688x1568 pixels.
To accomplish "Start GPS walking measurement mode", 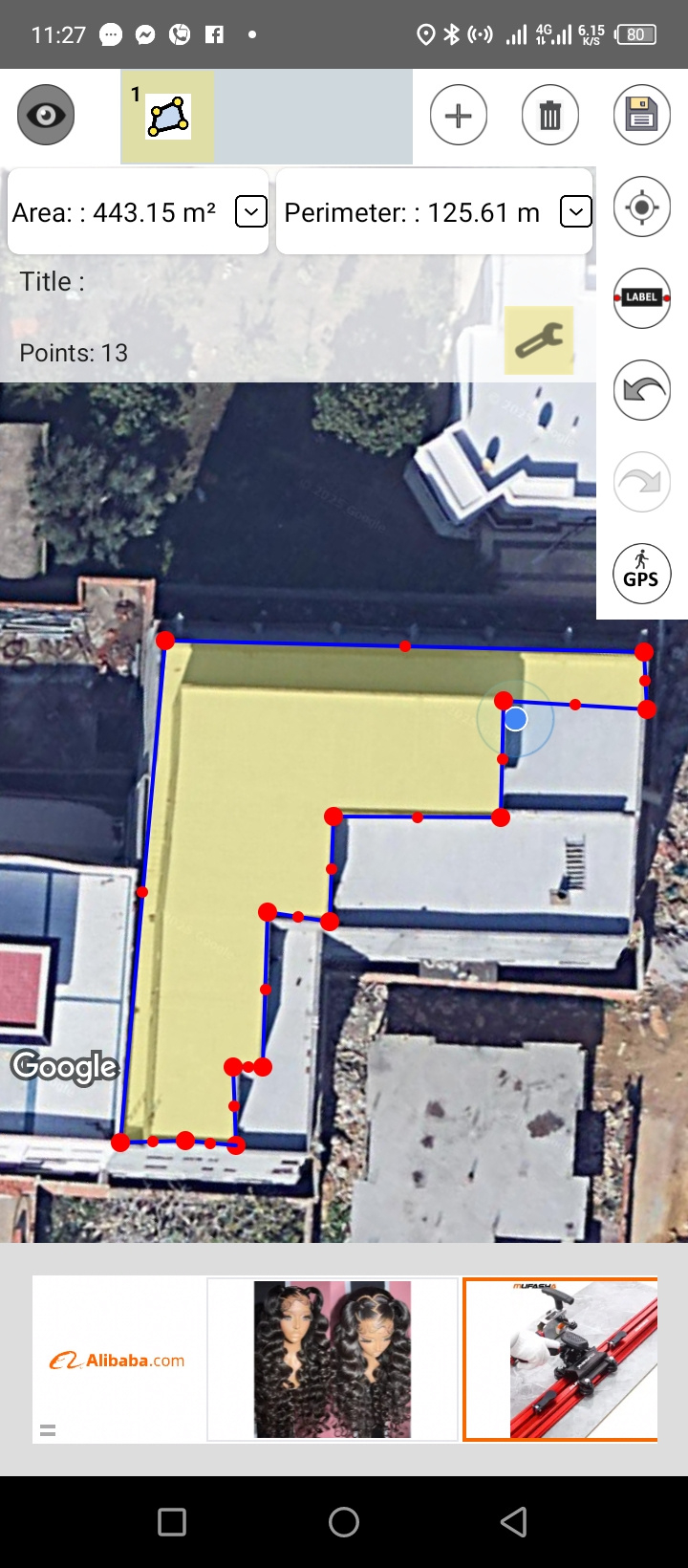I will (x=641, y=574).
